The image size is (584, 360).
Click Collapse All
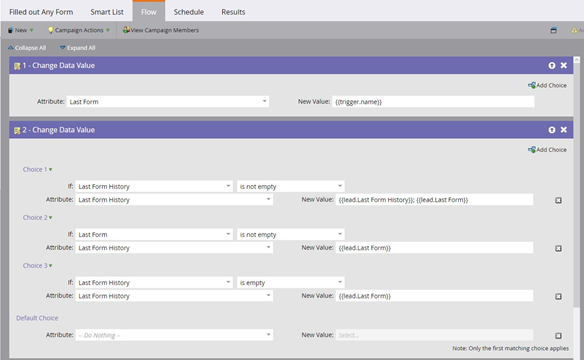[x=27, y=48]
